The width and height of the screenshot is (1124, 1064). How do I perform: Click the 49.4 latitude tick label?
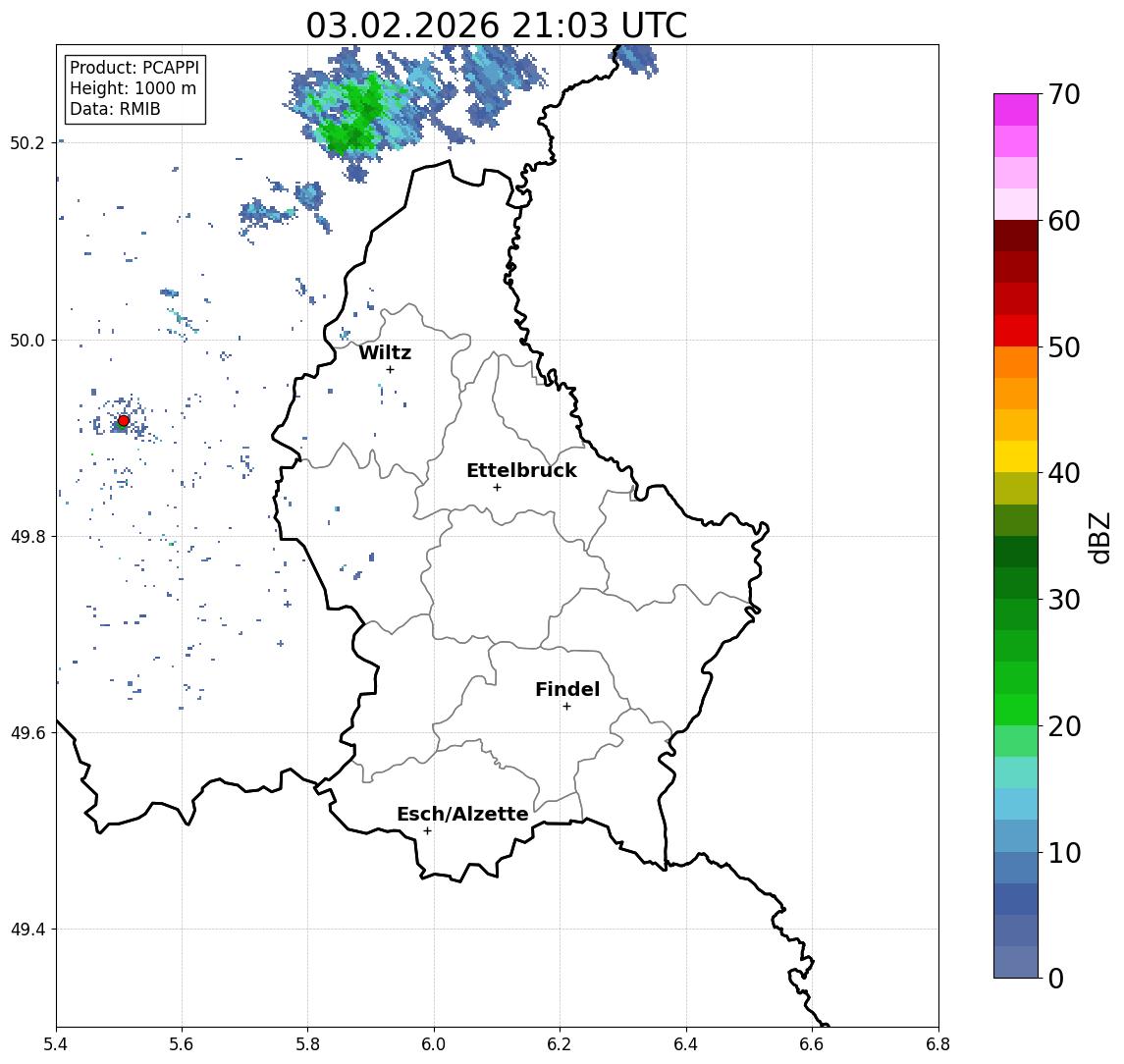(27, 930)
